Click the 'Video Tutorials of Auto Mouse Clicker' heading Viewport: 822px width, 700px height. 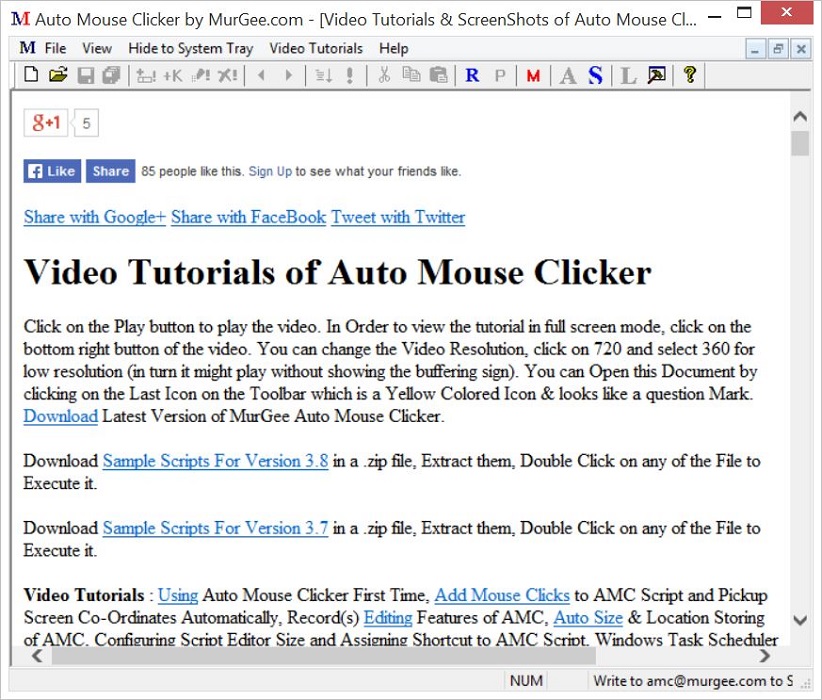(x=338, y=272)
